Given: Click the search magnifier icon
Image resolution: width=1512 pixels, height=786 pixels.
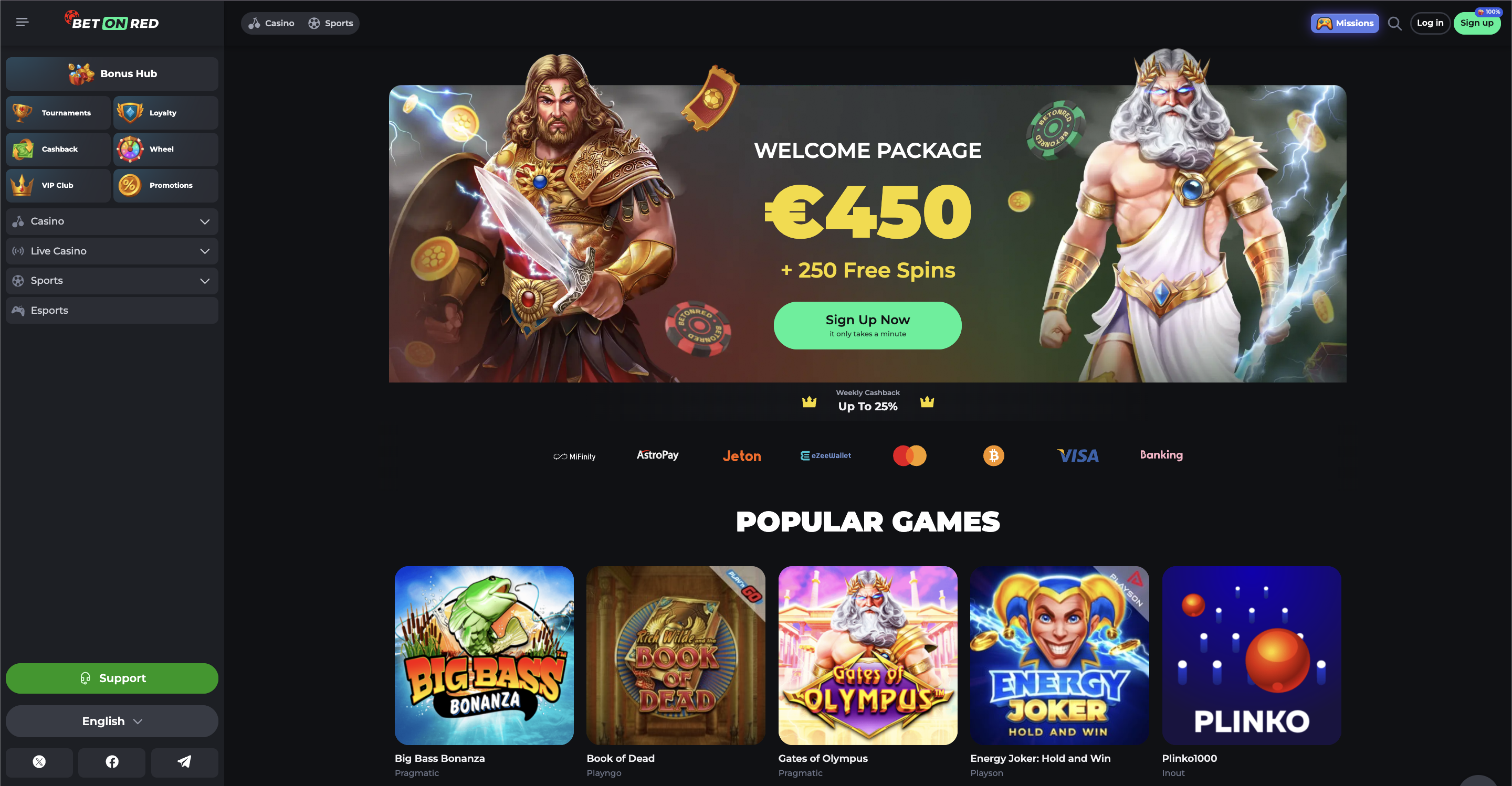Looking at the screenshot, I should click(1394, 24).
